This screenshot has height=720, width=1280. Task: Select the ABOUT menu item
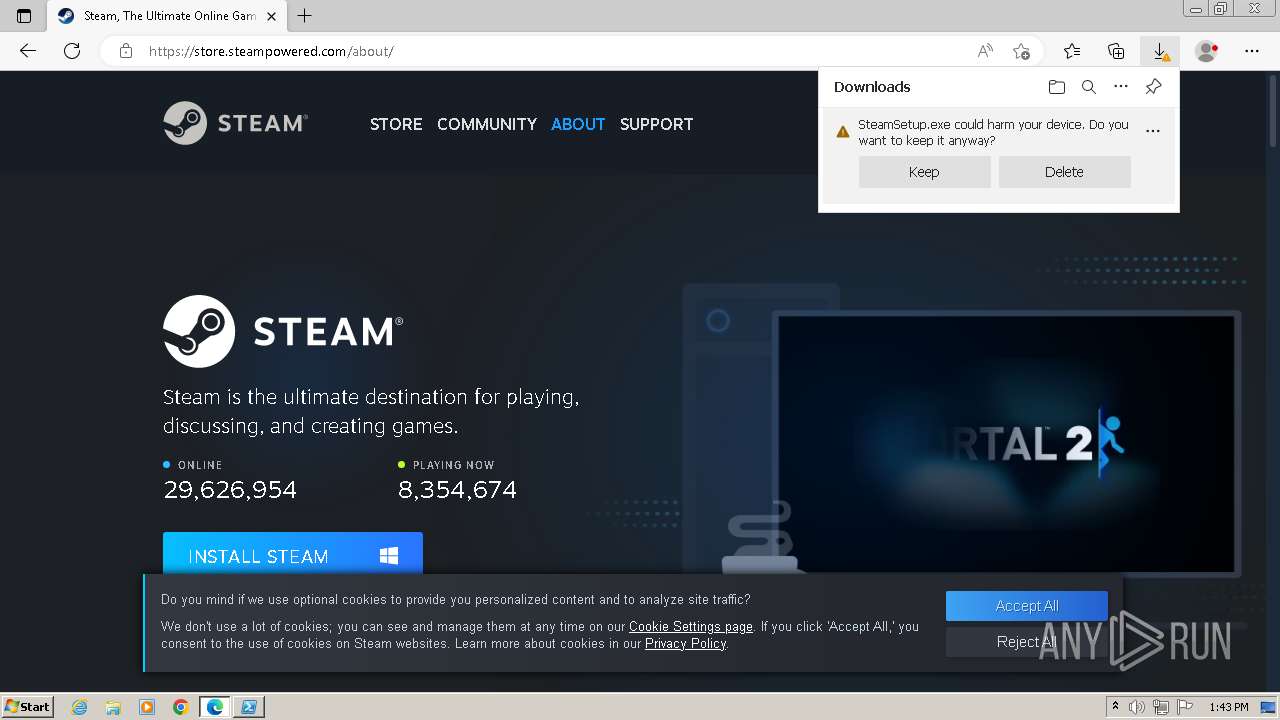578,124
